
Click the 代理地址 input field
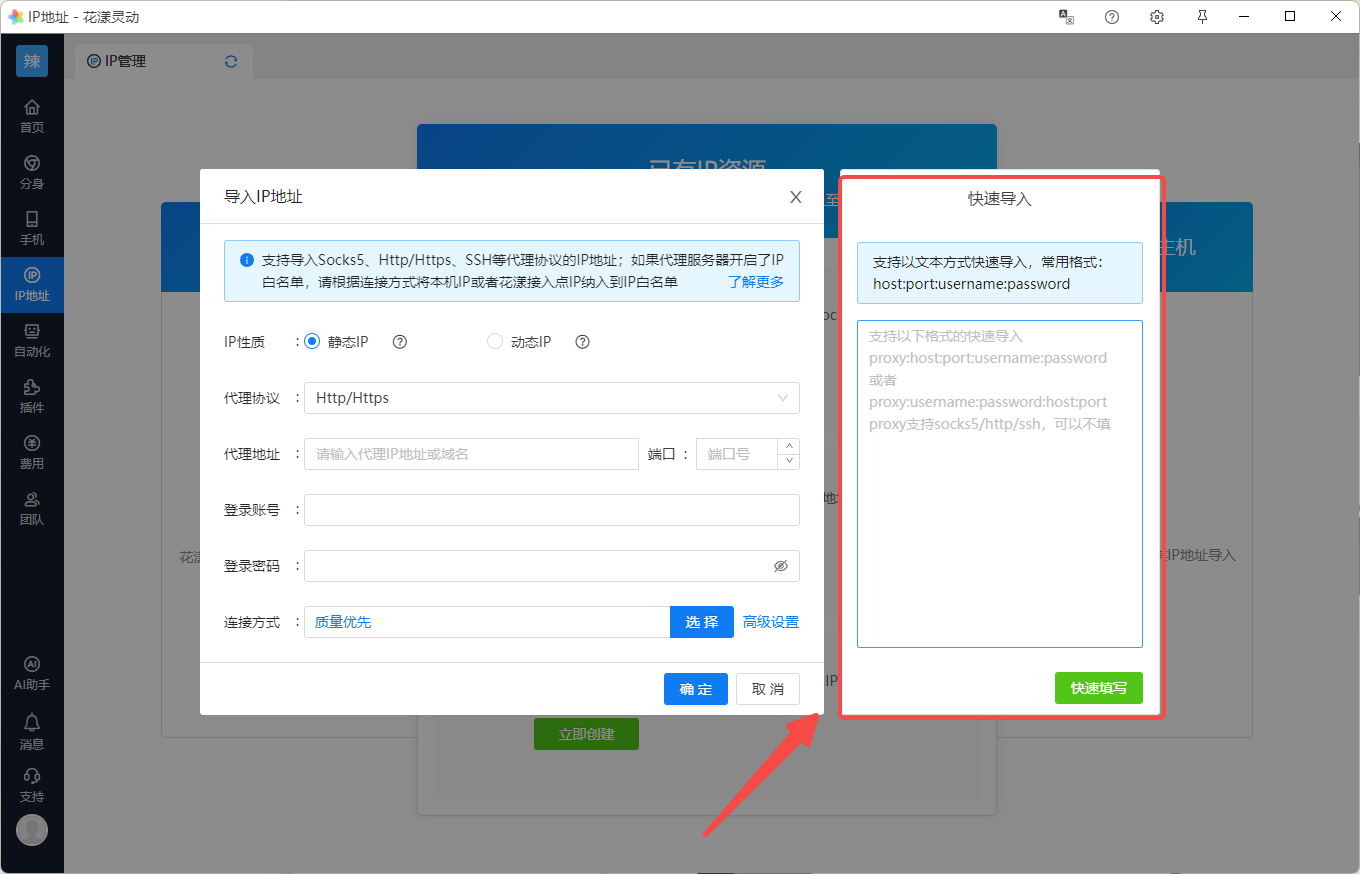[x=471, y=454]
